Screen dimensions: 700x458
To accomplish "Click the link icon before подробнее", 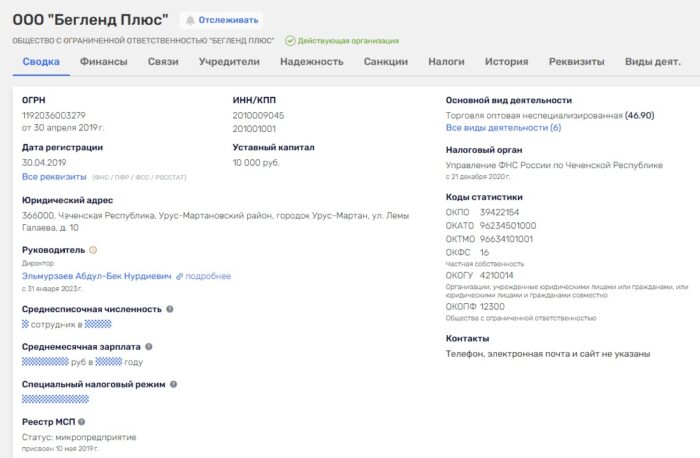I will tap(180, 276).
